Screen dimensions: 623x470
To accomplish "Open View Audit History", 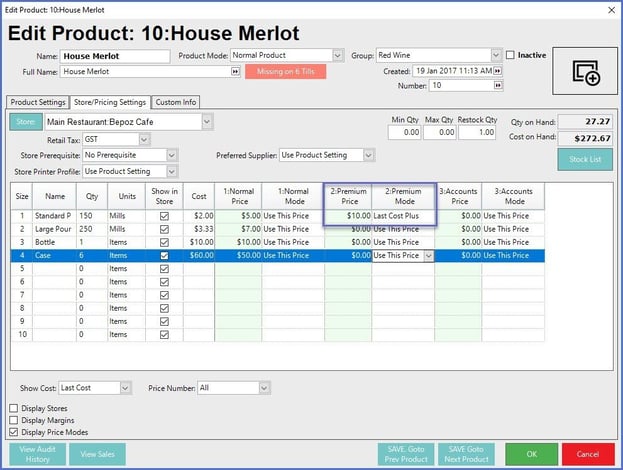I will pos(39,453).
